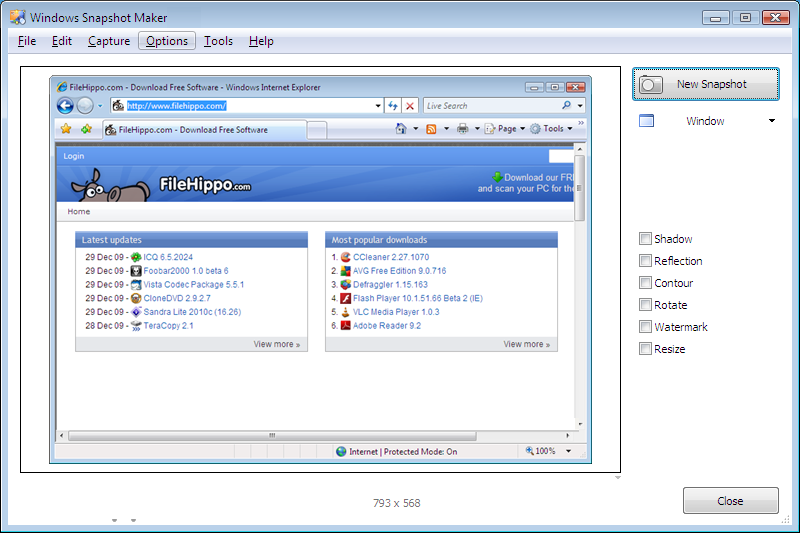Click the IE Back arrow button

click(65, 106)
